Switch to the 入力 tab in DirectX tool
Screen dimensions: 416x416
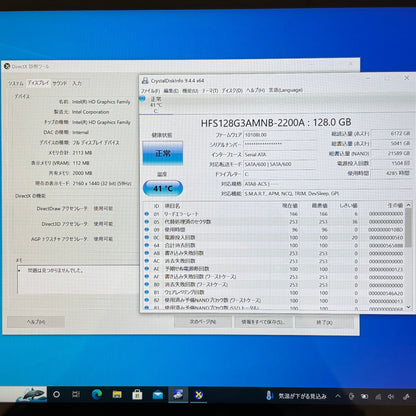(x=77, y=83)
